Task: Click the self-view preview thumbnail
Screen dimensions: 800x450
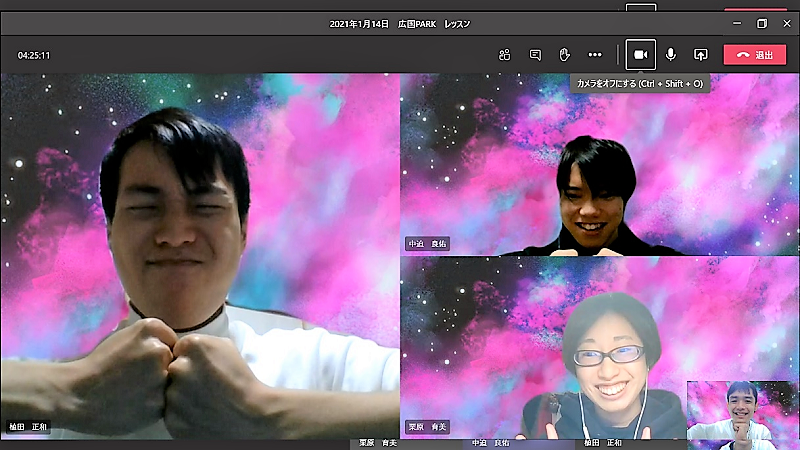Action: point(742,410)
